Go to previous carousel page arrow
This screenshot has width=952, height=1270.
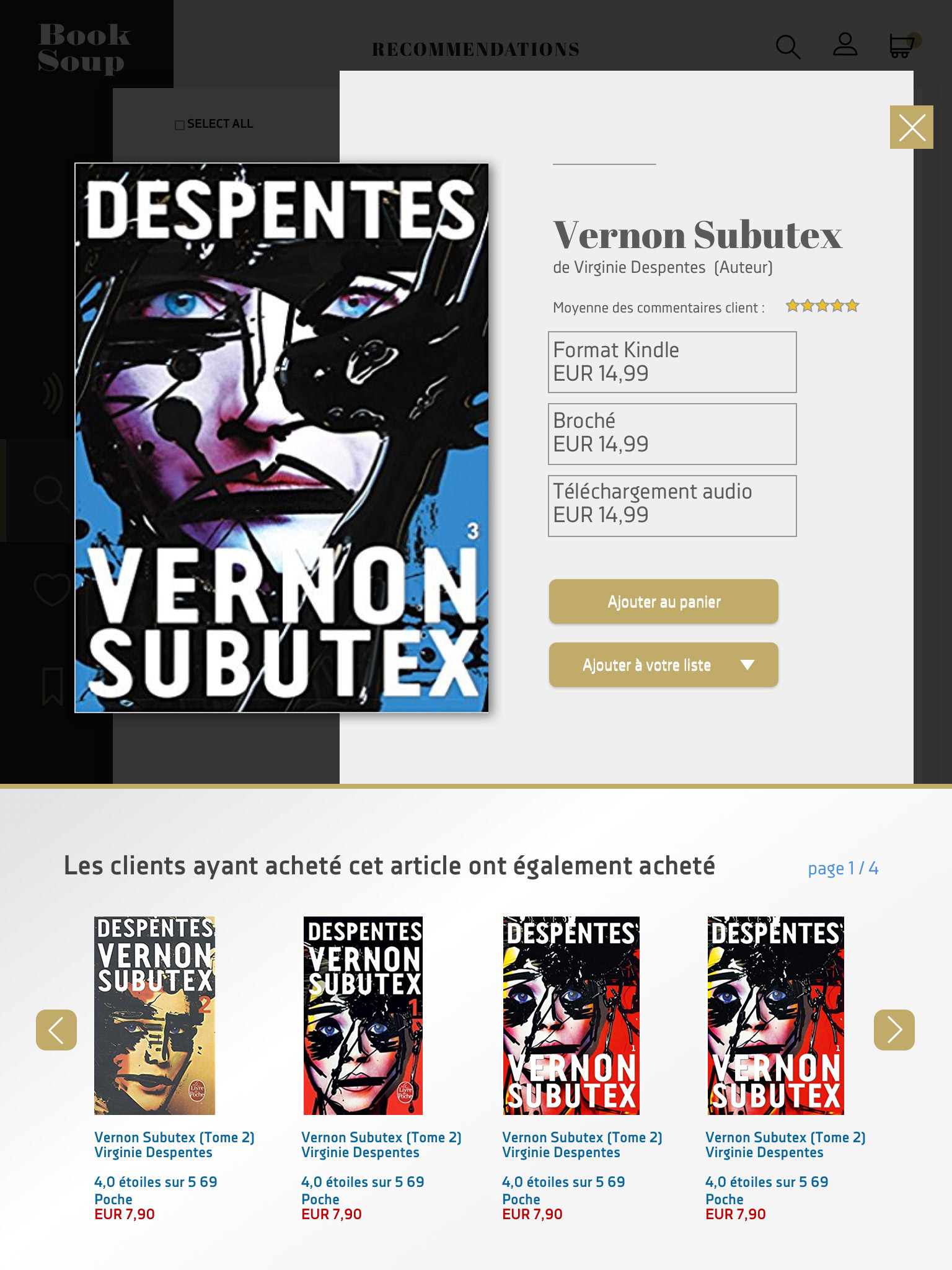tap(56, 1030)
